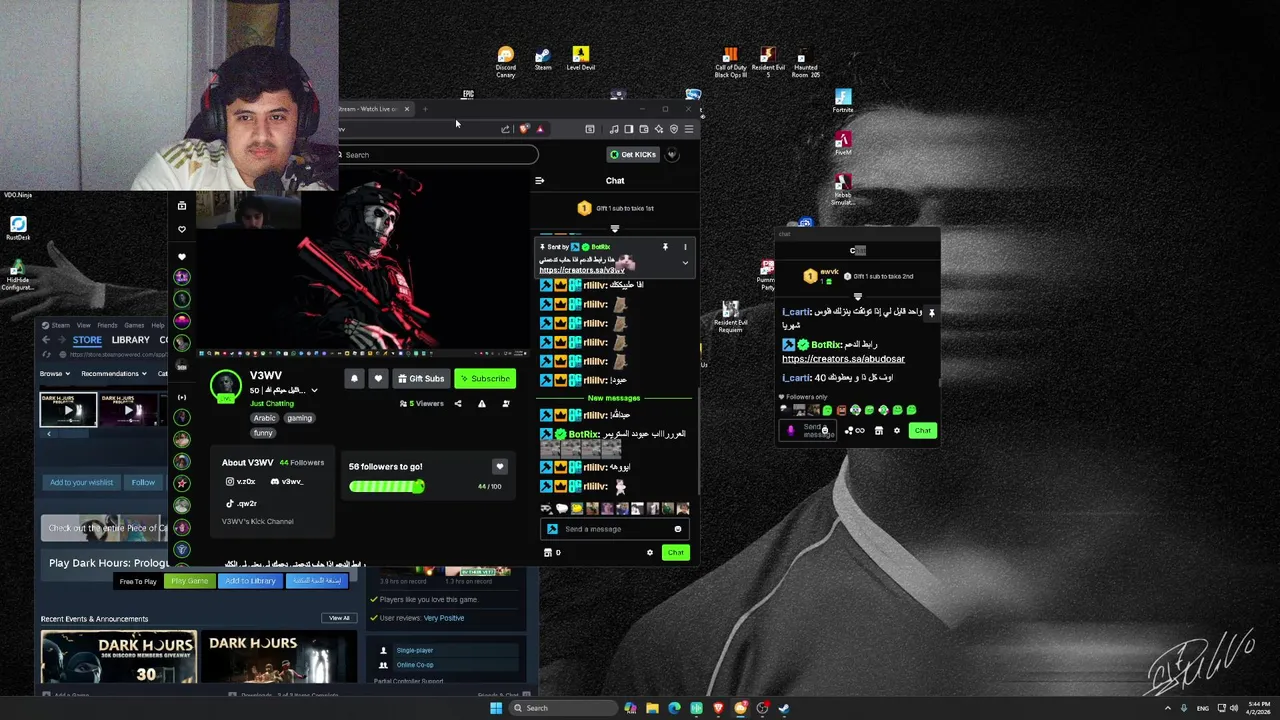
Task: Click Brave shield icon in address bar
Action: 525,129
